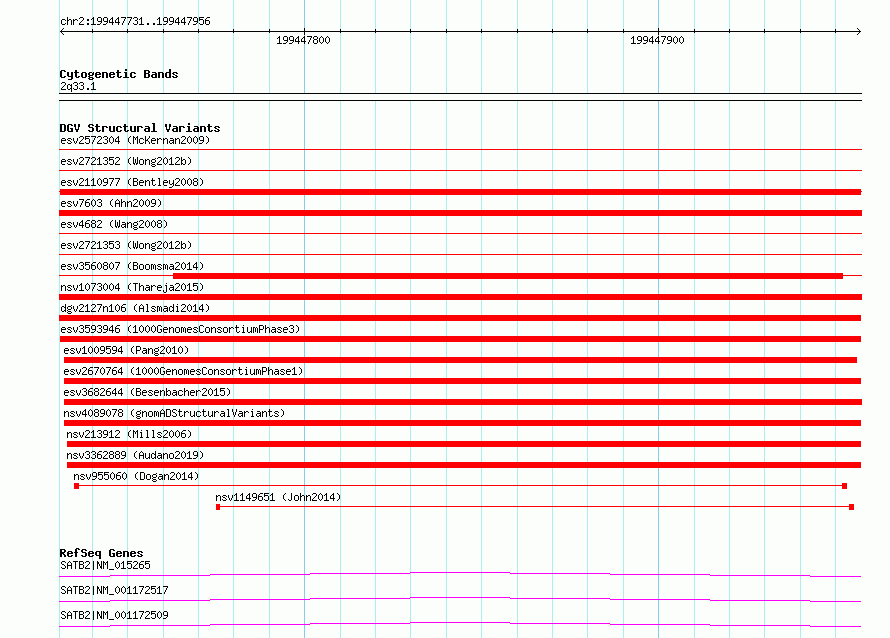Select the nsv1073004 (Thareja2015) label
890x638 pixels.
click(132, 287)
